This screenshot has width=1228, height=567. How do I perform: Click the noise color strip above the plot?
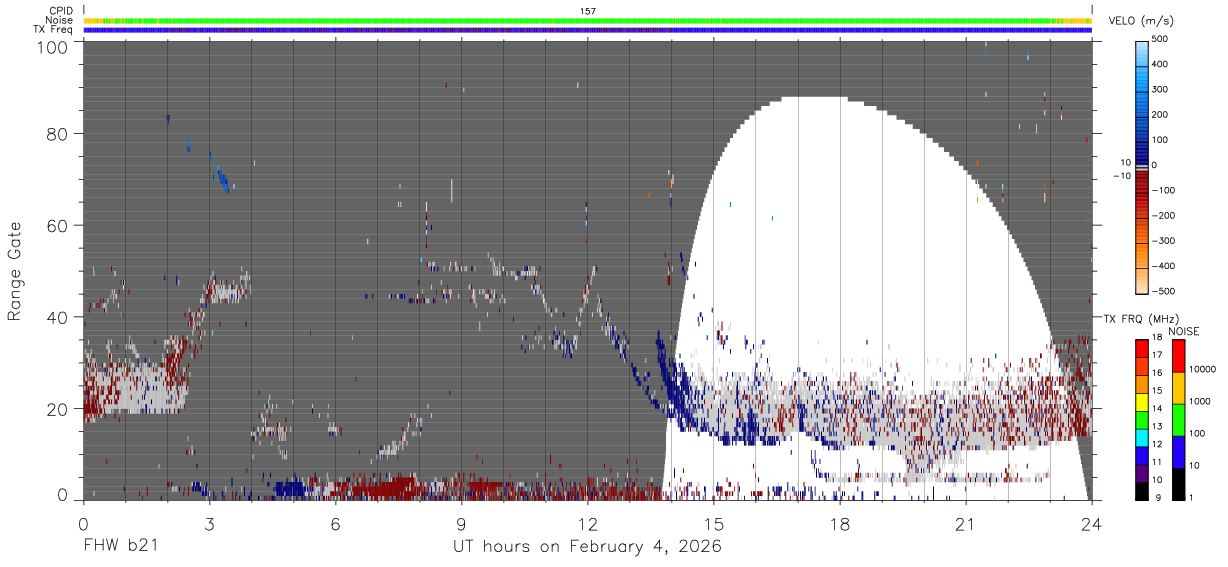587,20
